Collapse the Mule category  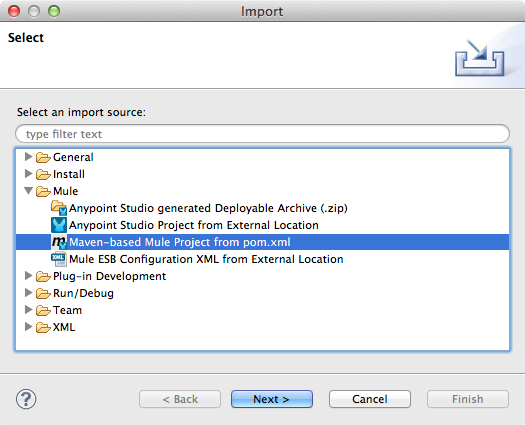pyautogui.click(x=28, y=191)
